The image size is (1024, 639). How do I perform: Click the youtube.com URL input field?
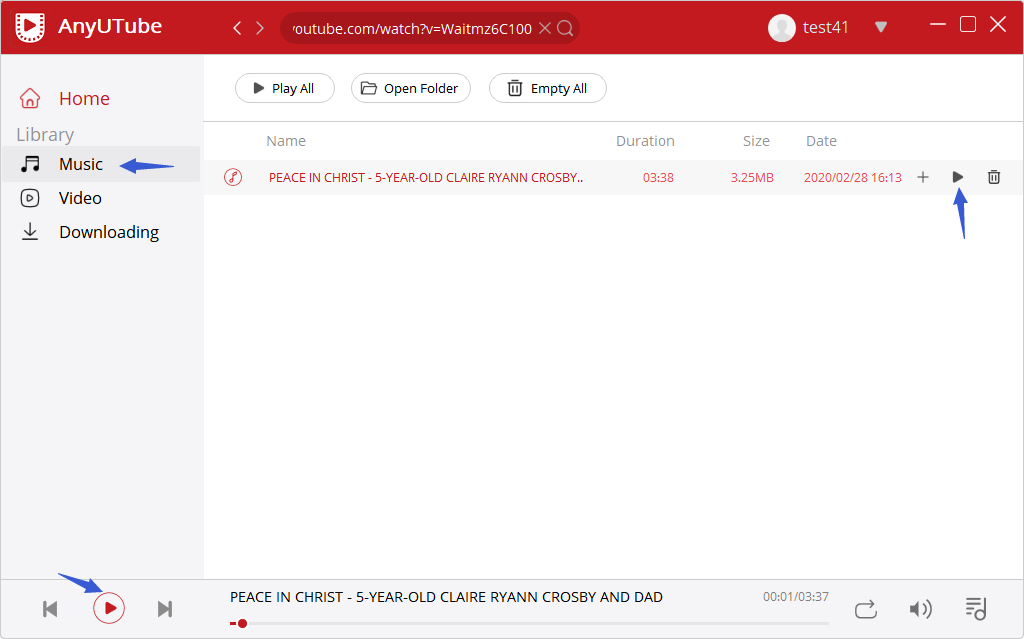pyautogui.click(x=412, y=29)
